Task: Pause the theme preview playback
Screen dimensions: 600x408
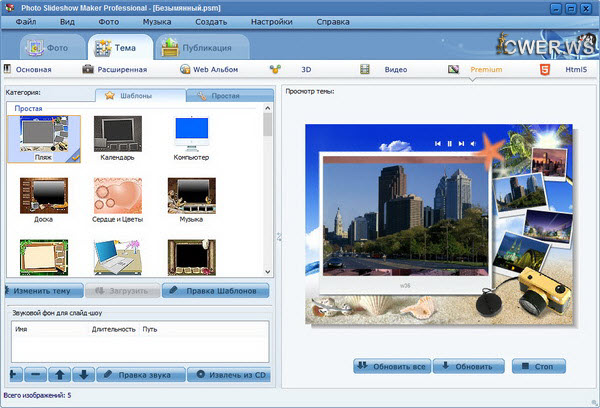Action: coord(450,144)
